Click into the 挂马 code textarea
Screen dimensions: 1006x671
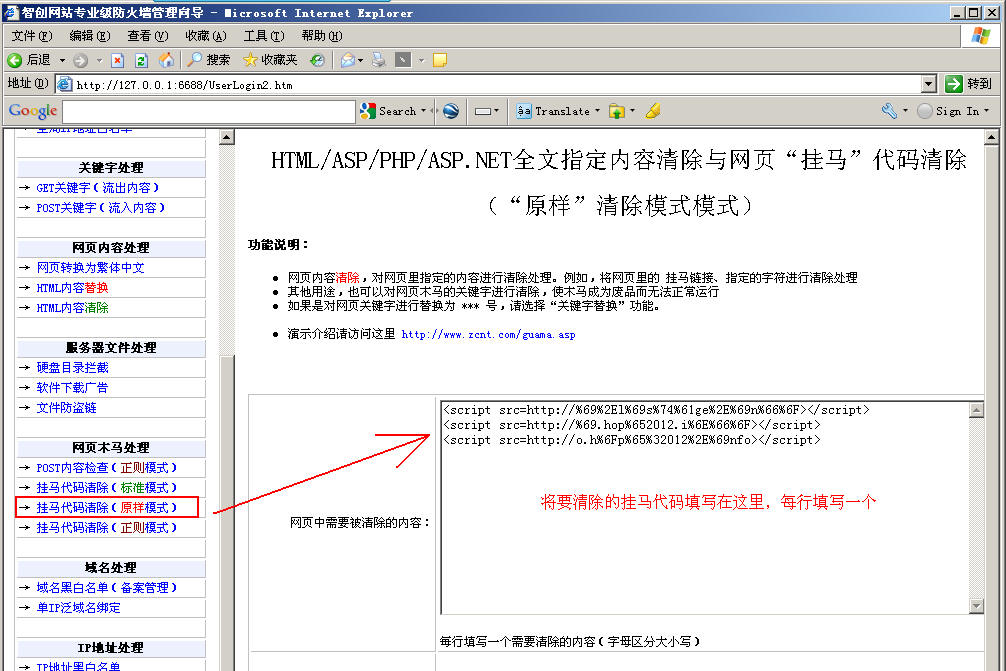(704, 507)
